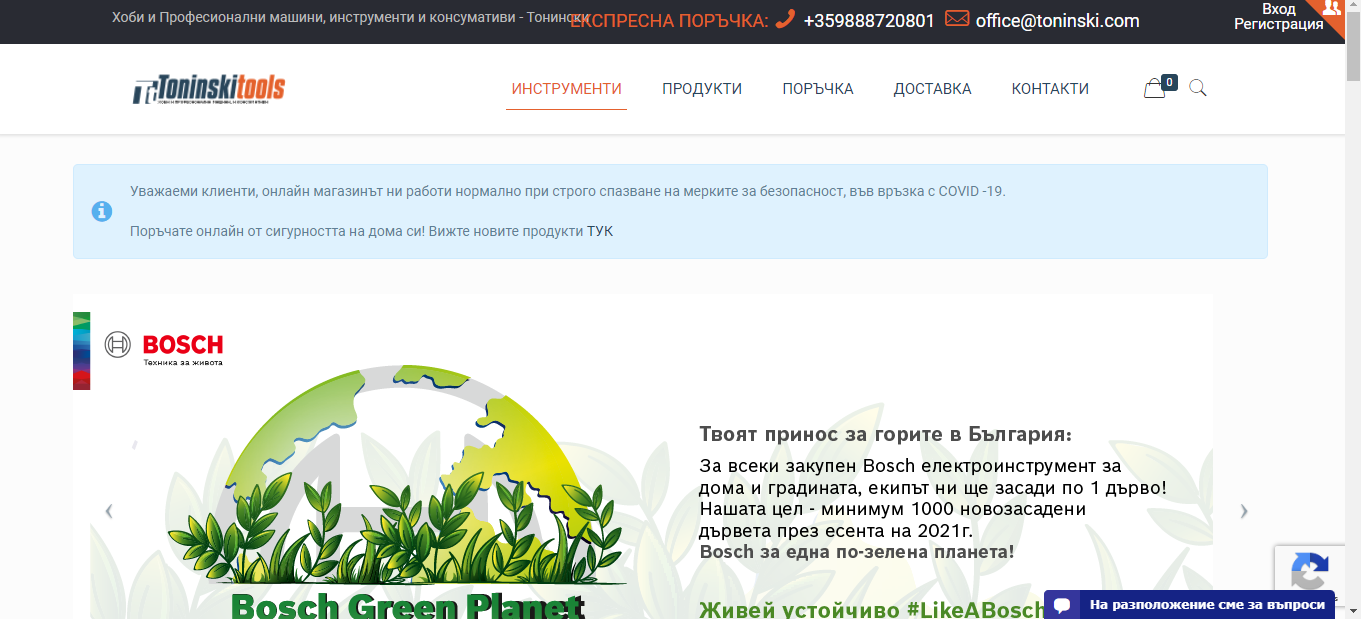Open the КОНТАКТИ page
This screenshot has width=1361, height=619.
click(x=1050, y=89)
